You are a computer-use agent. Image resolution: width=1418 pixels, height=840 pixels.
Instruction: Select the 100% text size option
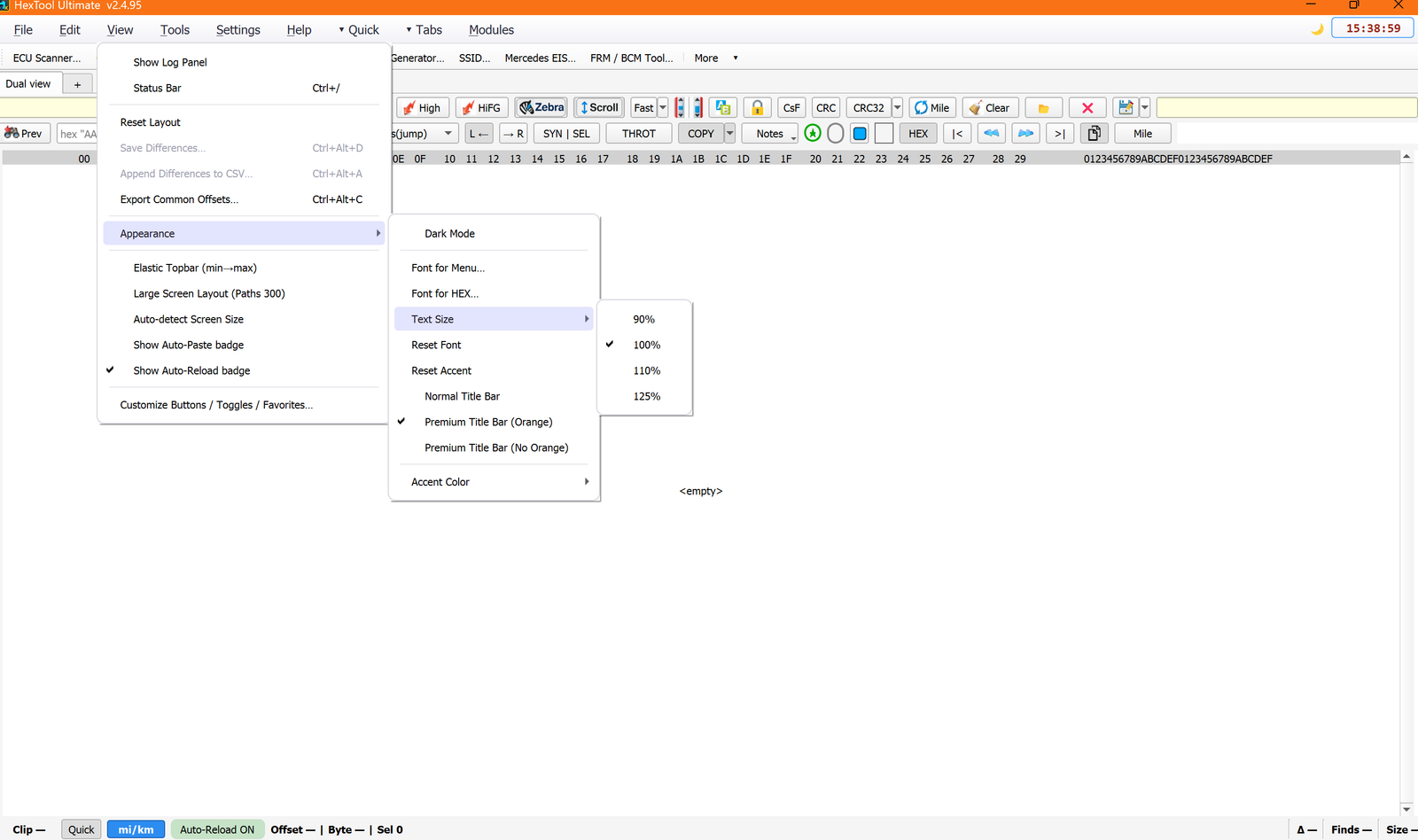[646, 345]
